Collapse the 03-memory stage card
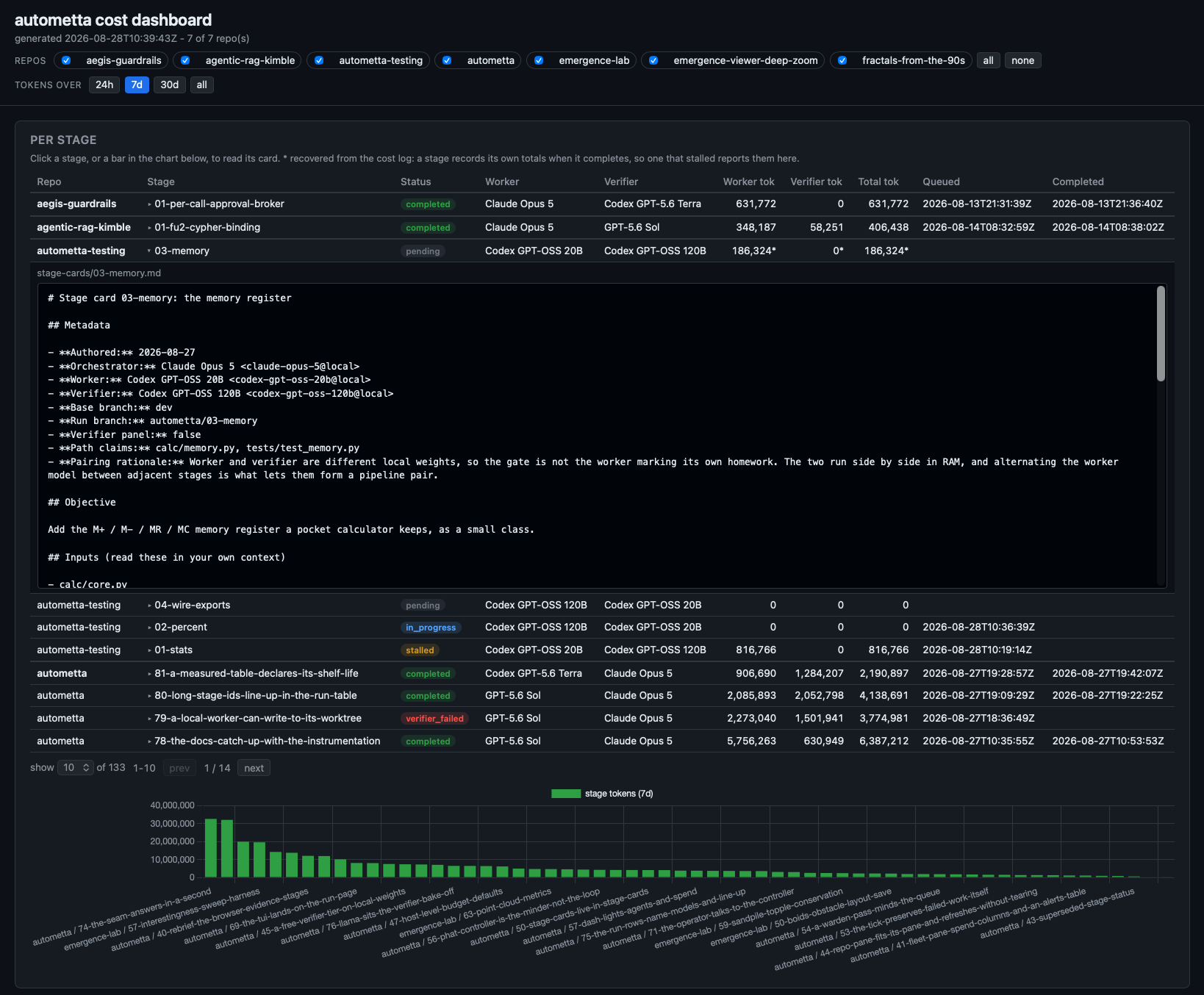The image size is (1204, 995). pyautogui.click(x=182, y=251)
